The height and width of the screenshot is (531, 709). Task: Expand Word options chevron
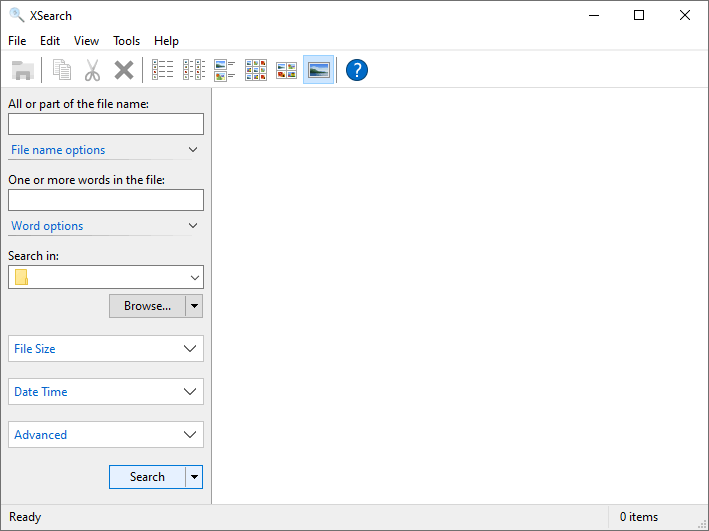[x=193, y=226]
